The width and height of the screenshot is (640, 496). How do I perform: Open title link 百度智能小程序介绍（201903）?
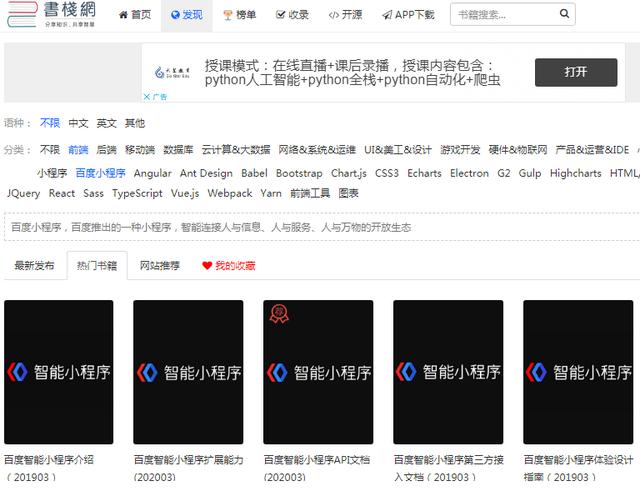(x=49, y=468)
